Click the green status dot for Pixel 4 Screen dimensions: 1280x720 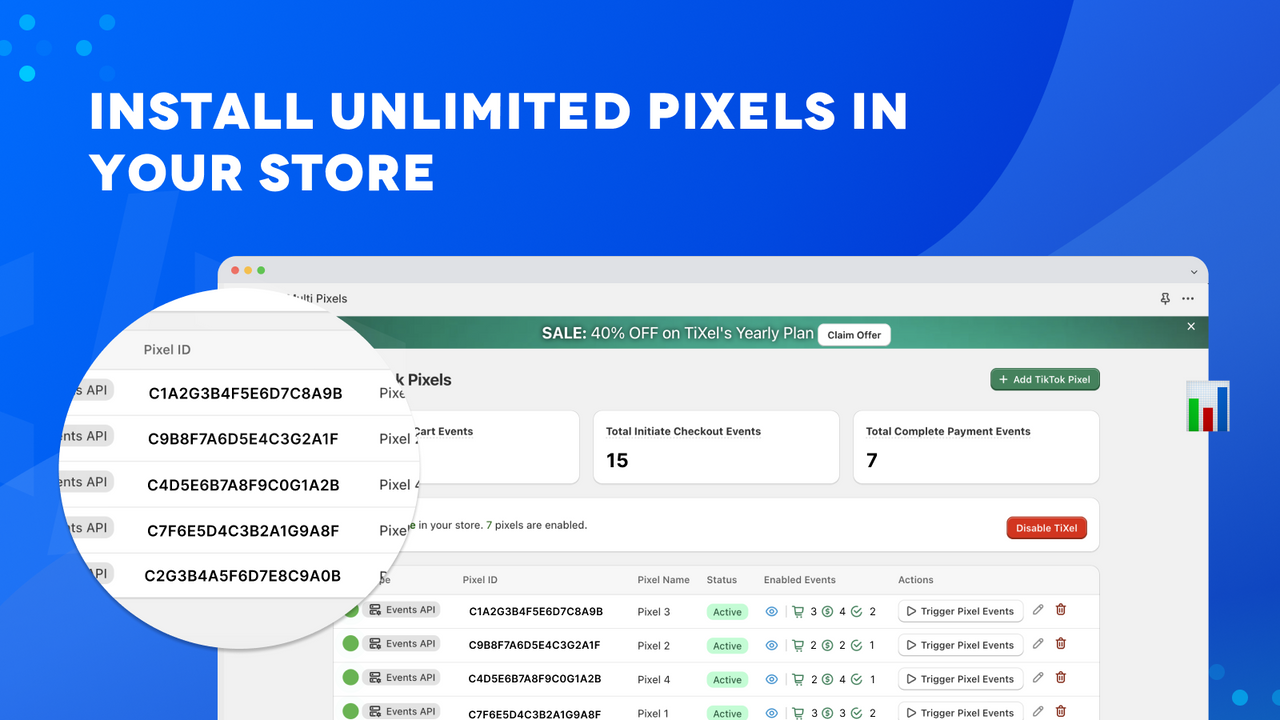pos(351,678)
